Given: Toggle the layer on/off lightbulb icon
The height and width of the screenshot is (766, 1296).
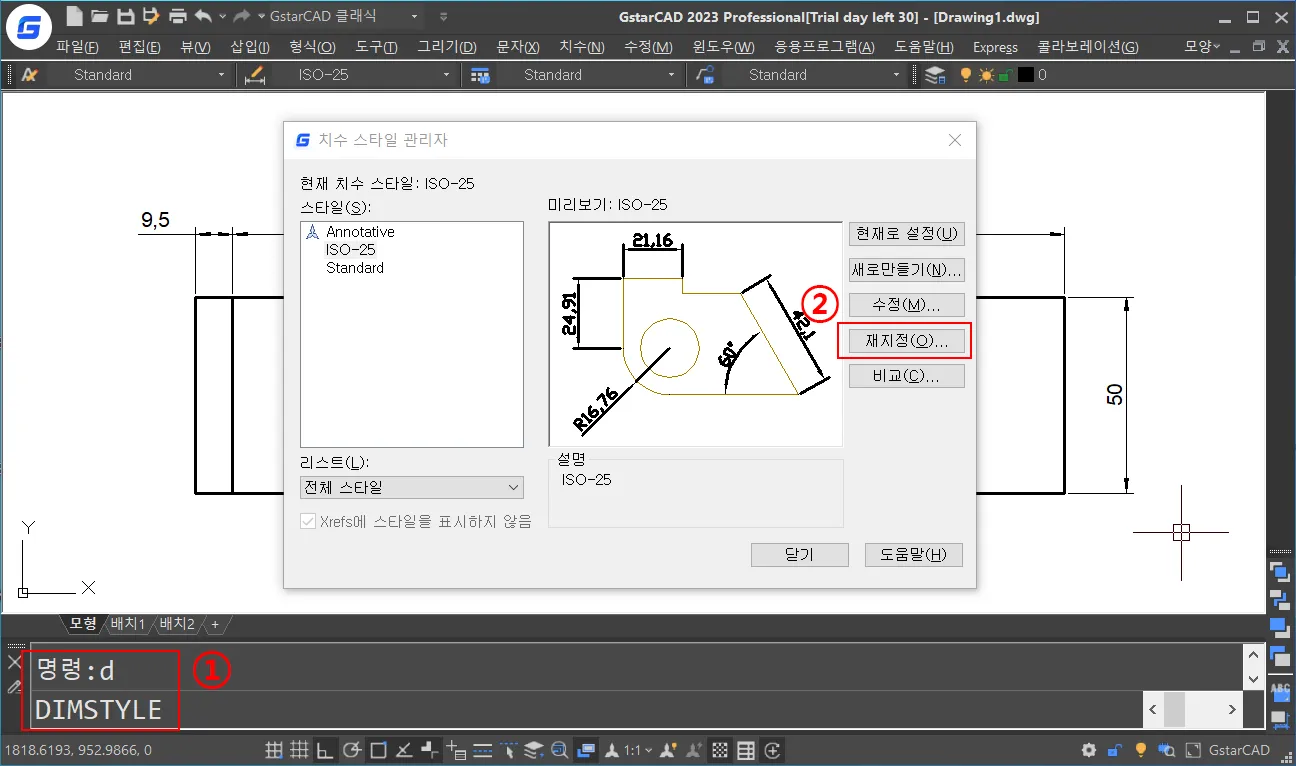Looking at the screenshot, I should click(x=966, y=75).
